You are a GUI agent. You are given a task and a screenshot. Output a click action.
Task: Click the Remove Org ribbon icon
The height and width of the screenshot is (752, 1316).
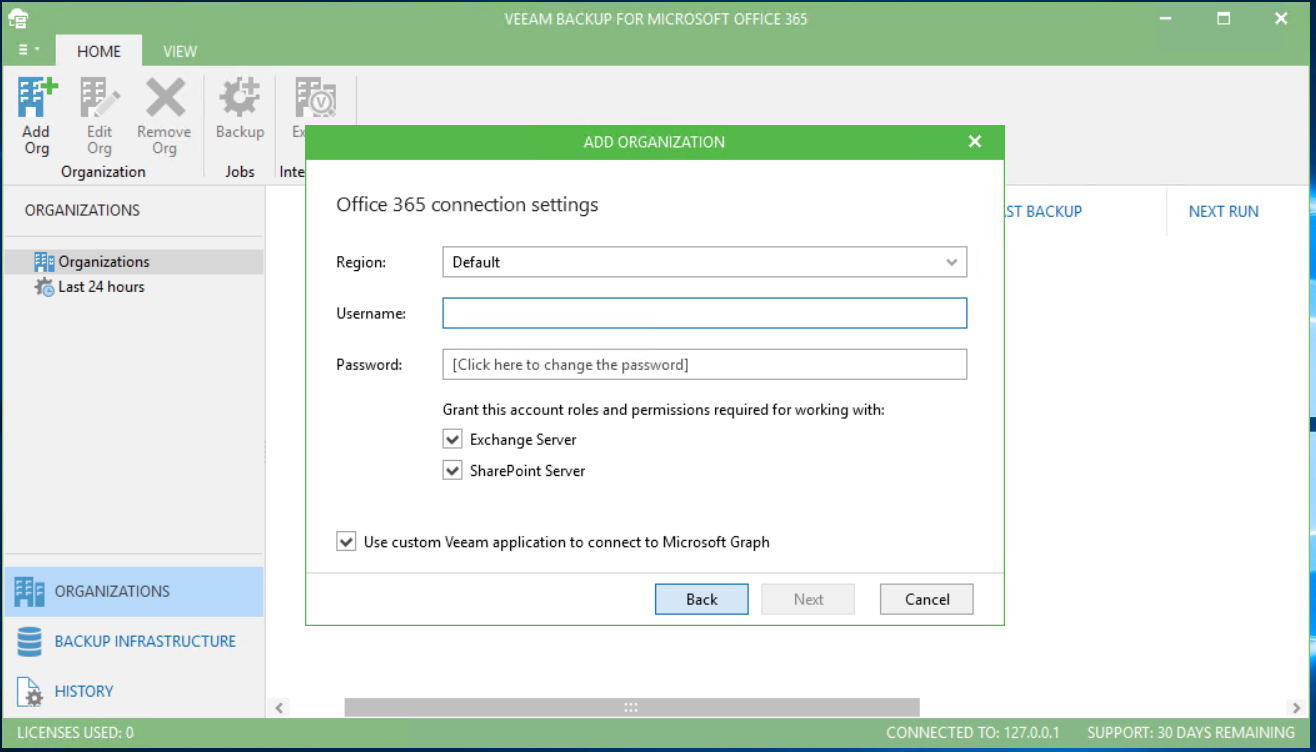tap(165, 99)
